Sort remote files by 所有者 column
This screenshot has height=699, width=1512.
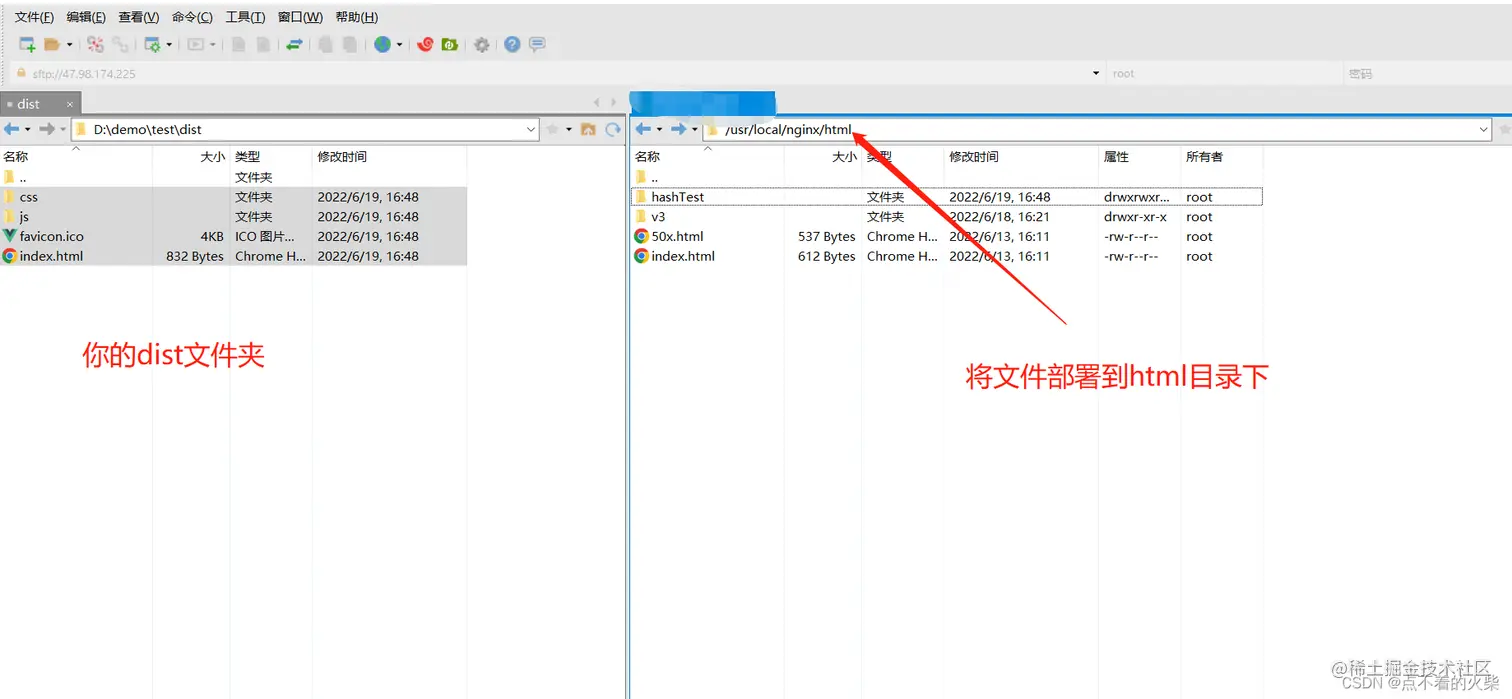pyautogui.click(x=1221, y=157)
